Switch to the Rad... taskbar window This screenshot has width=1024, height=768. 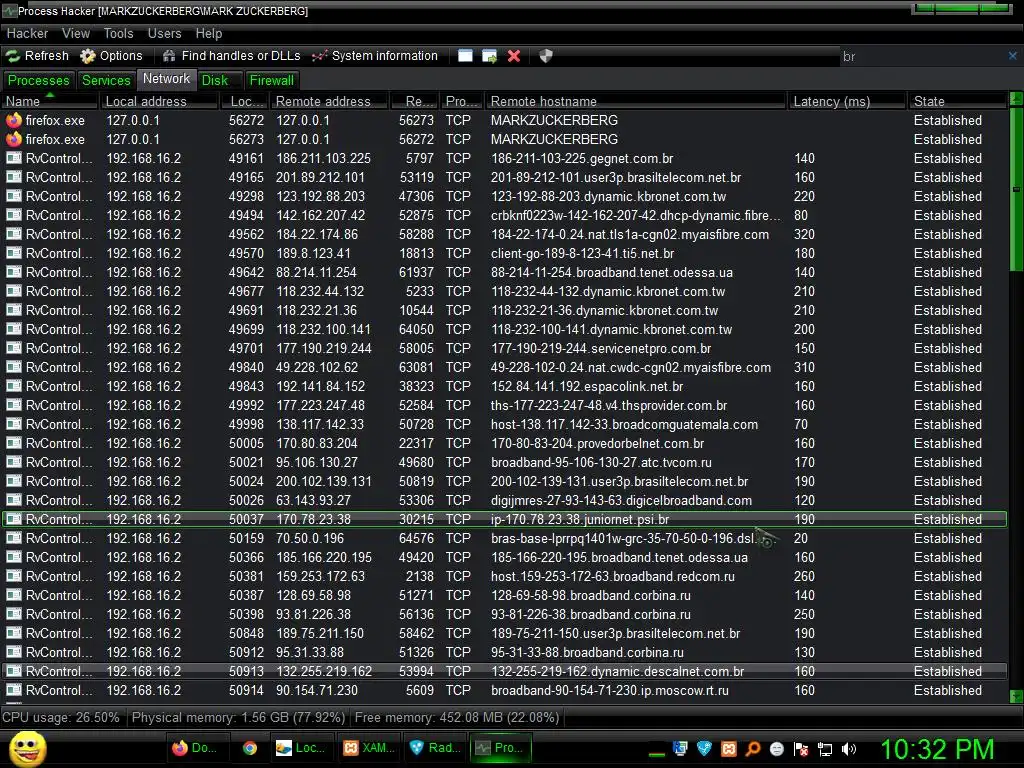434,748
